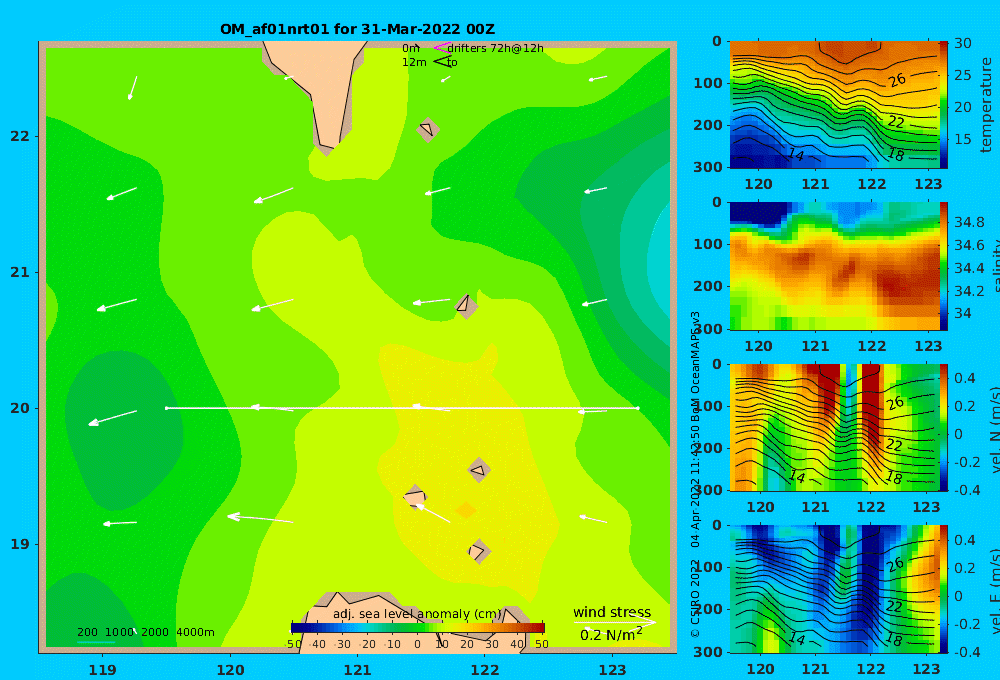Click the '22' contour label in vel. E panel
Viewport: 1000px width, 680px height.
pyautogui.click(x=894, y=606)
